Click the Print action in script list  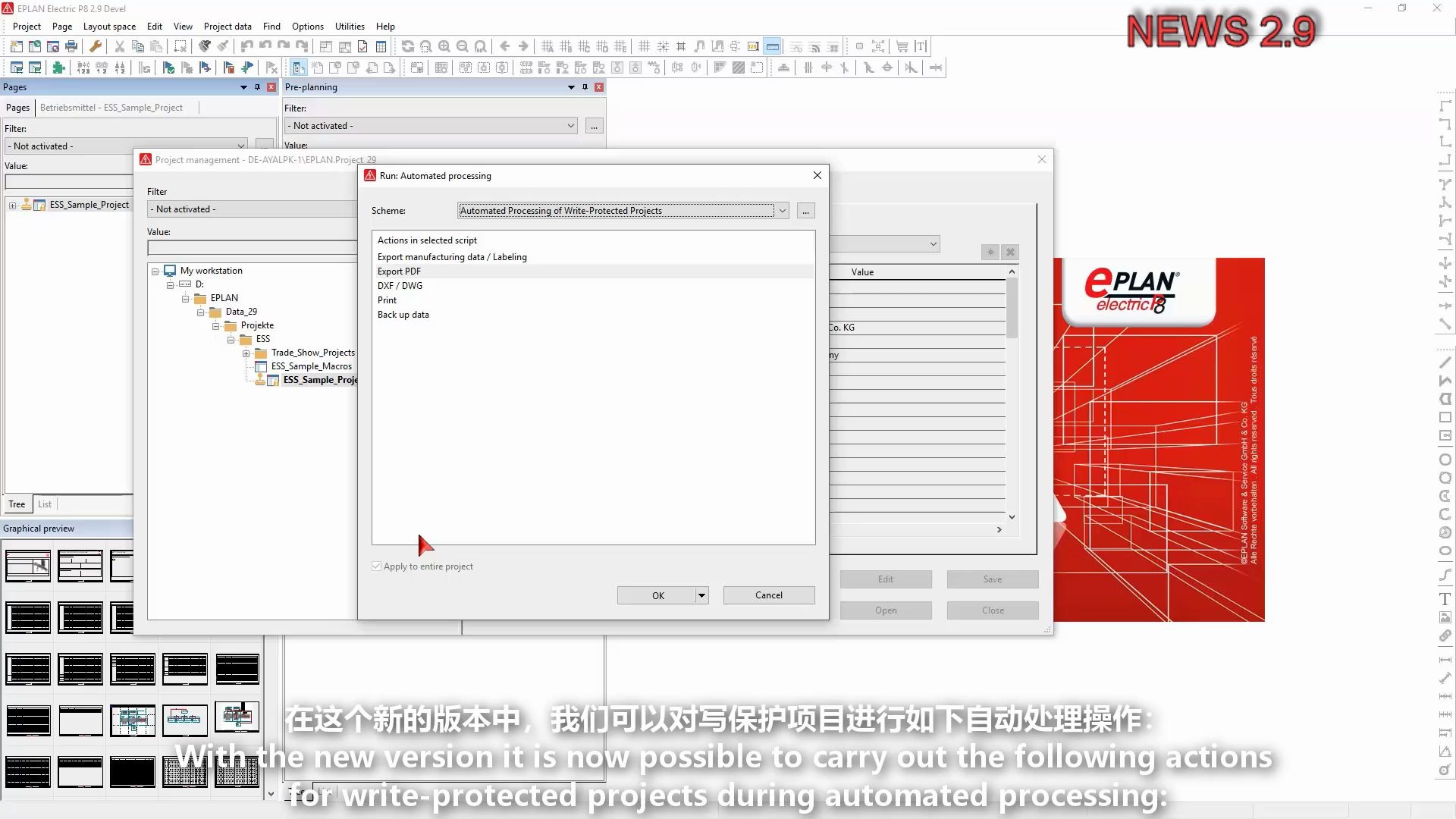click(x=387, y=300)
